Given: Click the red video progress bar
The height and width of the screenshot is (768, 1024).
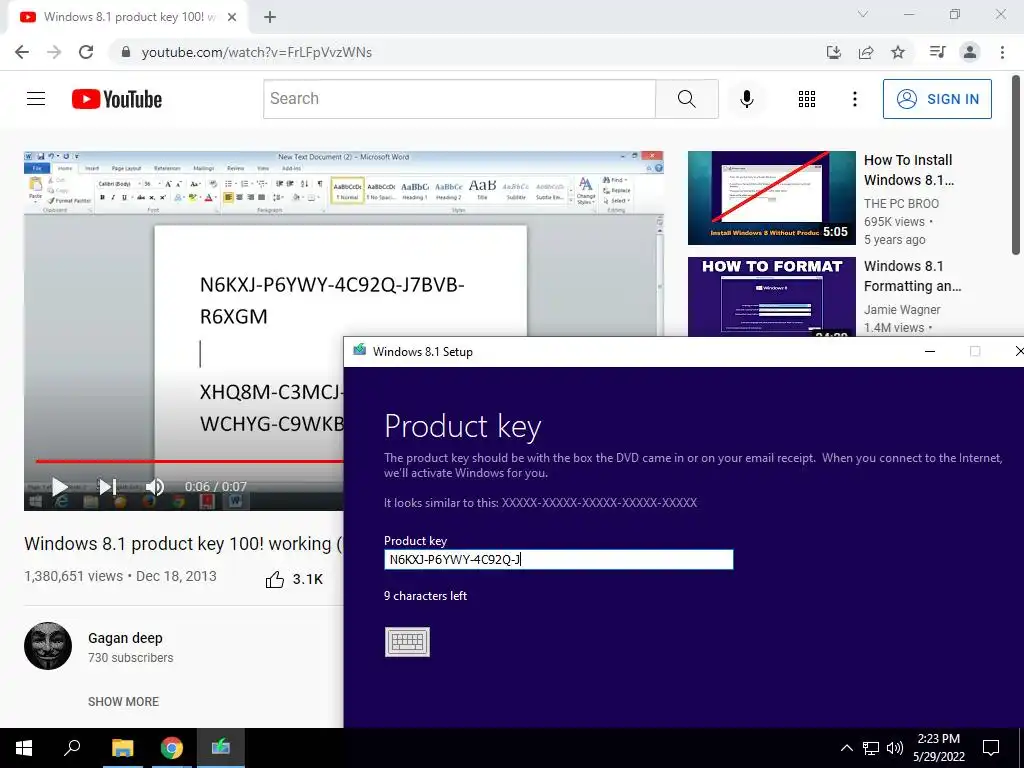Looking at the screenshot, I should [x=189, y=461].
